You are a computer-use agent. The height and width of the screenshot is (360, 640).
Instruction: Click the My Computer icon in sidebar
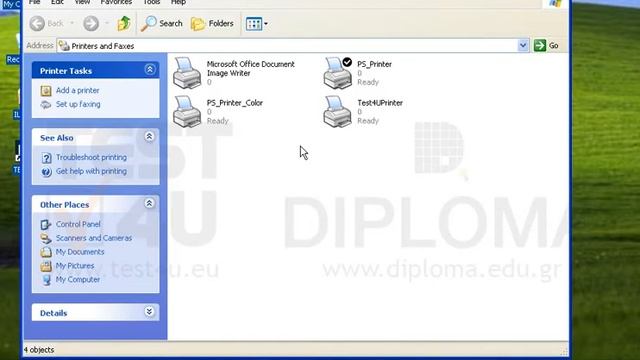(47, 280)
